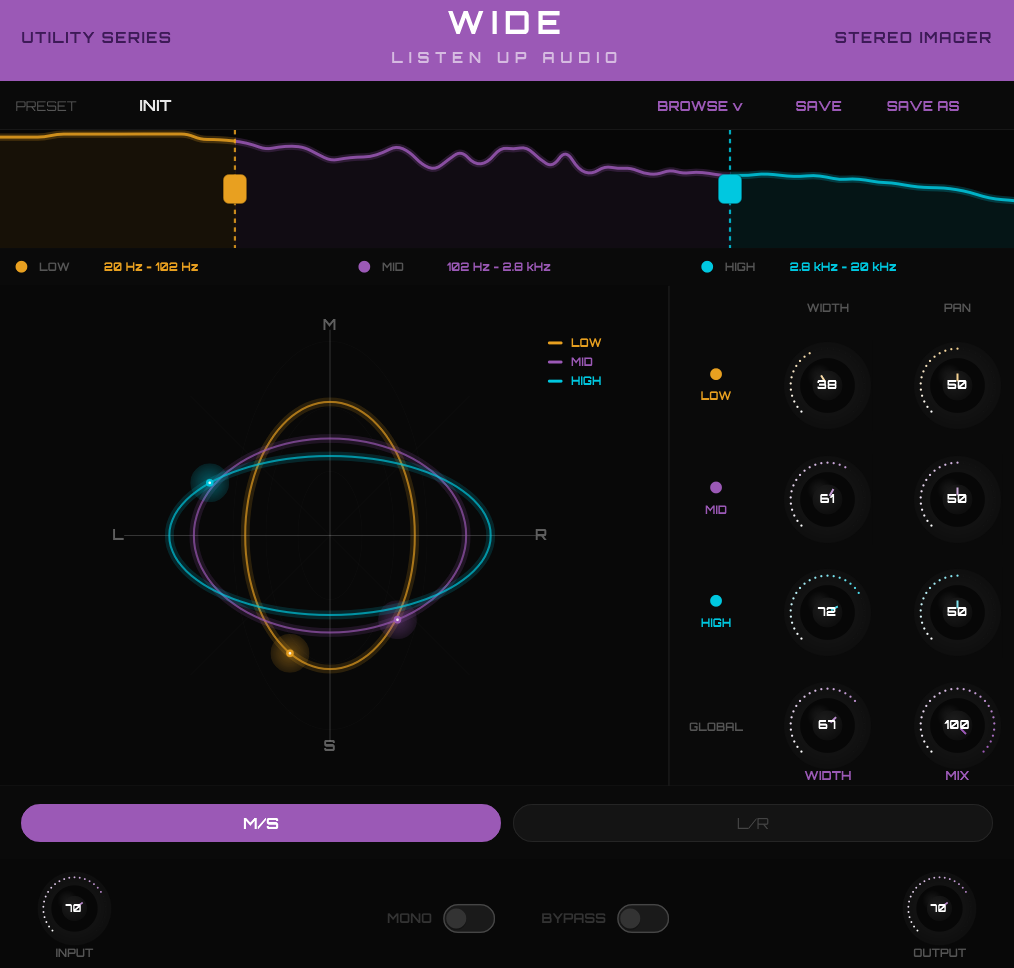The width and height of the screenshot is (1014, 968).
Task: Click the INPUT gain knob
Action: (x=74, y=909)
